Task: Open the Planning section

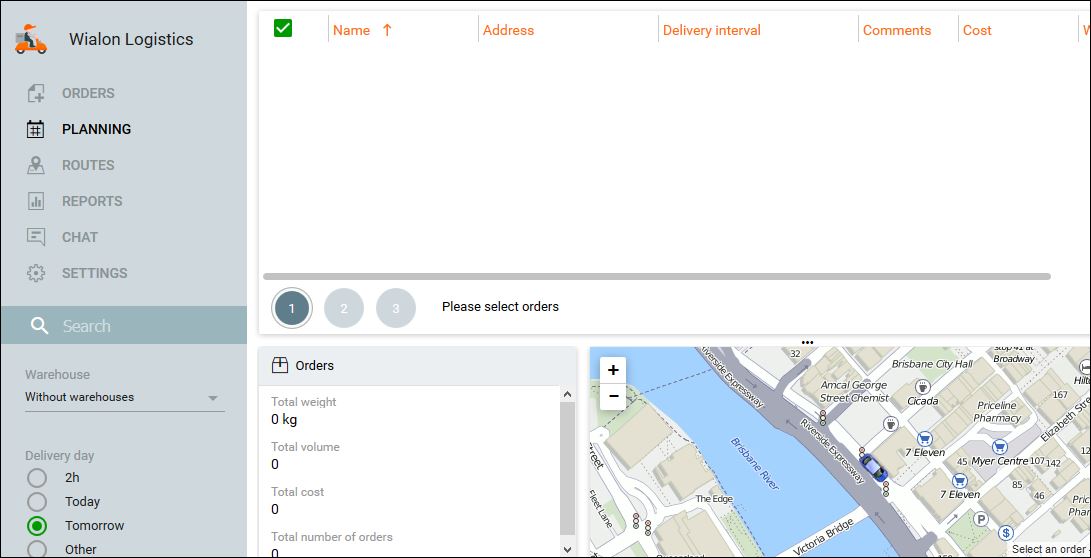Action: pos(96,129)
